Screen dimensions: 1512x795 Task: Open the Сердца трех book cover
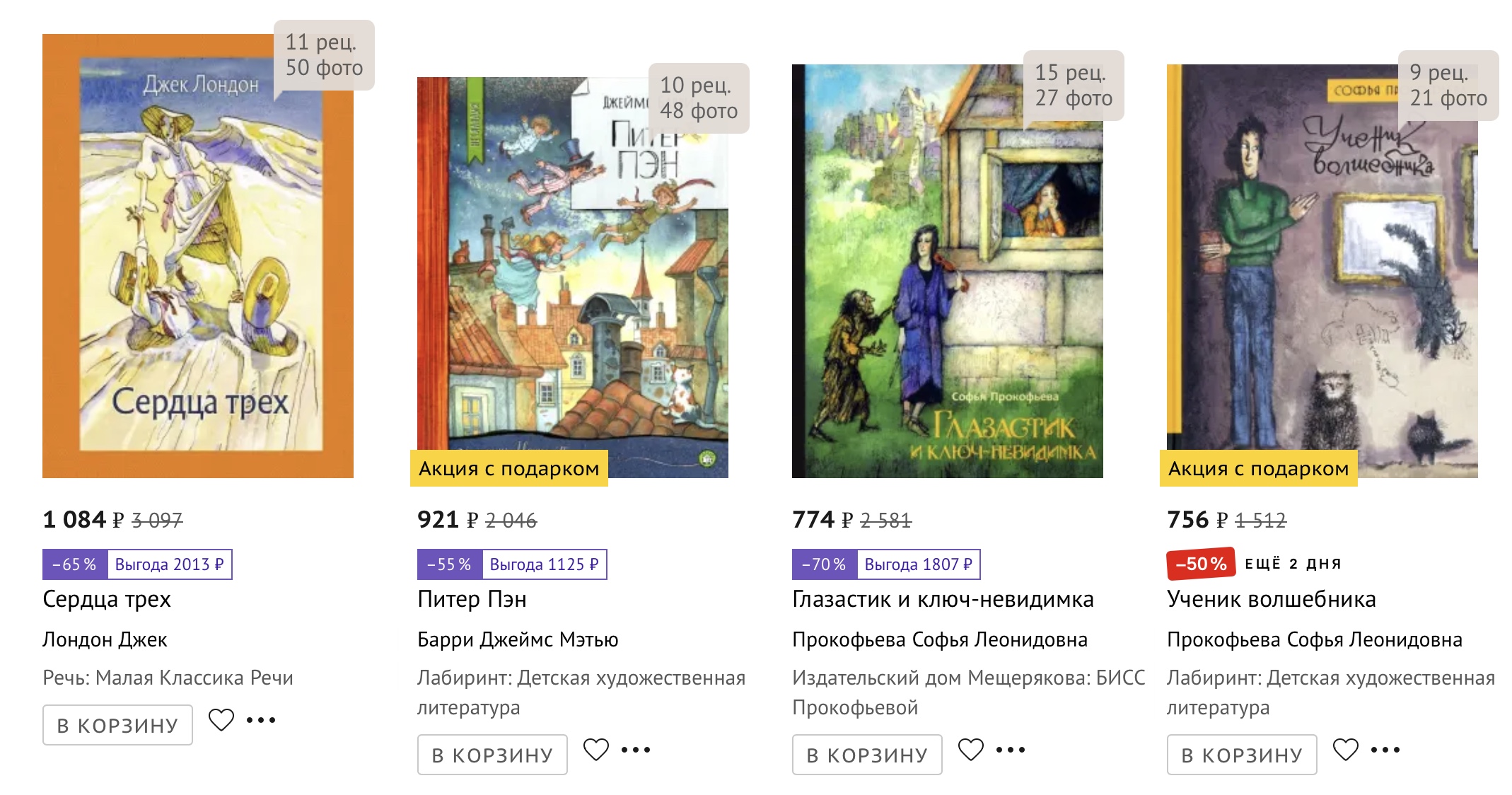198,256
